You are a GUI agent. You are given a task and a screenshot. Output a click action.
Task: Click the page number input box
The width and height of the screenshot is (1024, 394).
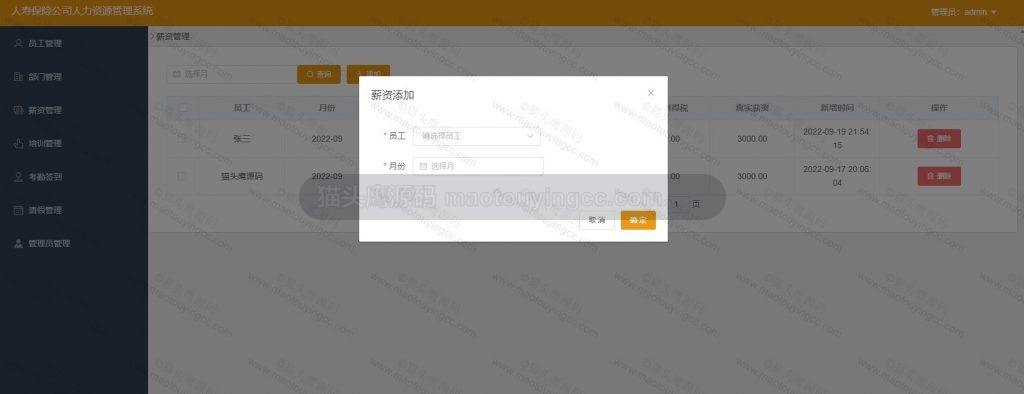click(677, 205)
